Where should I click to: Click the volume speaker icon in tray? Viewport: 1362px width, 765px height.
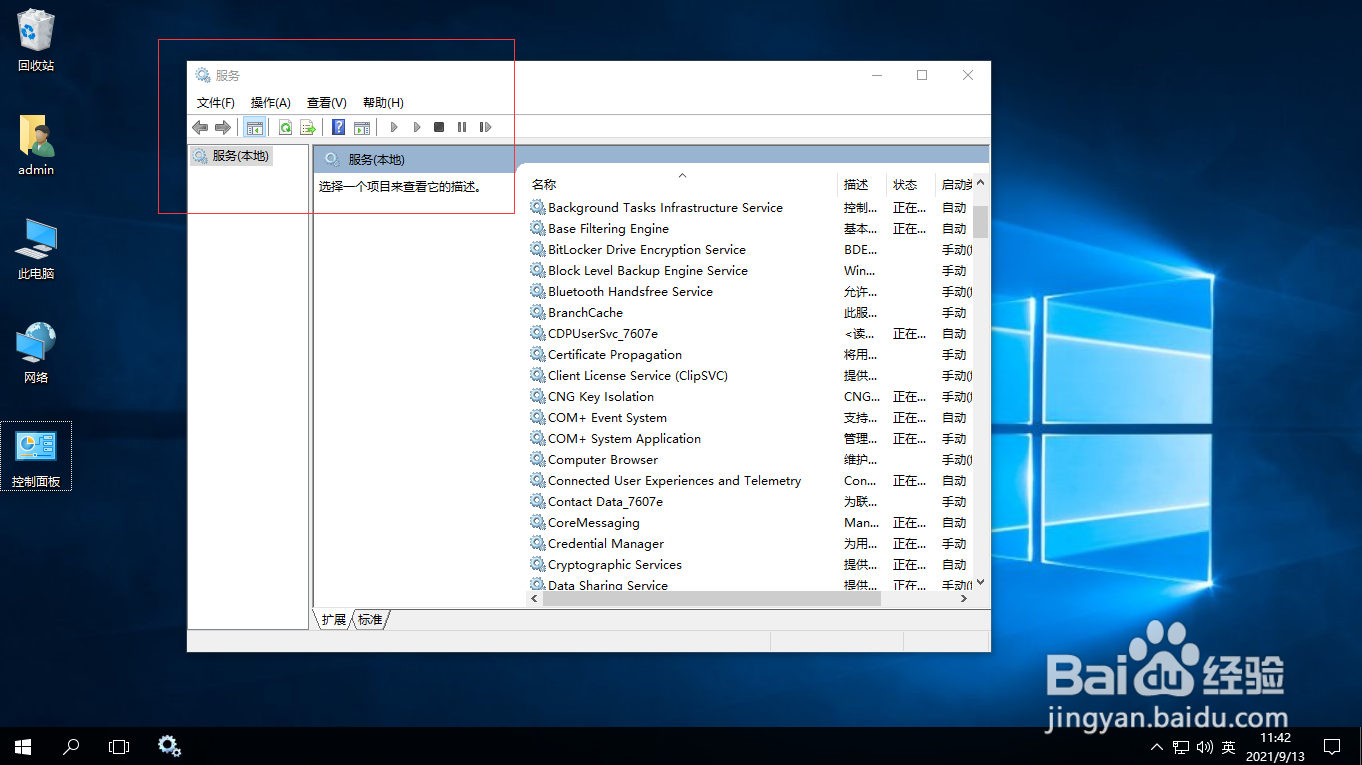[x=1204, y=747]
